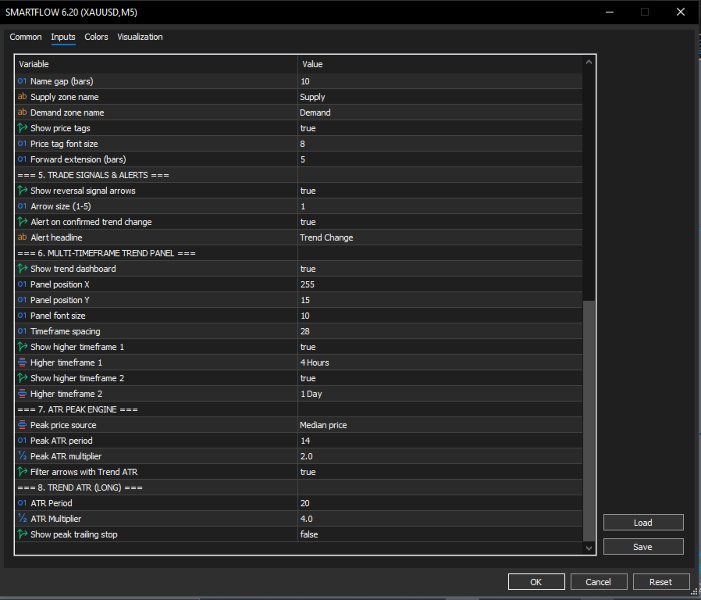Click the bool icon beside Show reversal signal arrows
Viewport: 701px width, 600px height.
coord(22,190)
